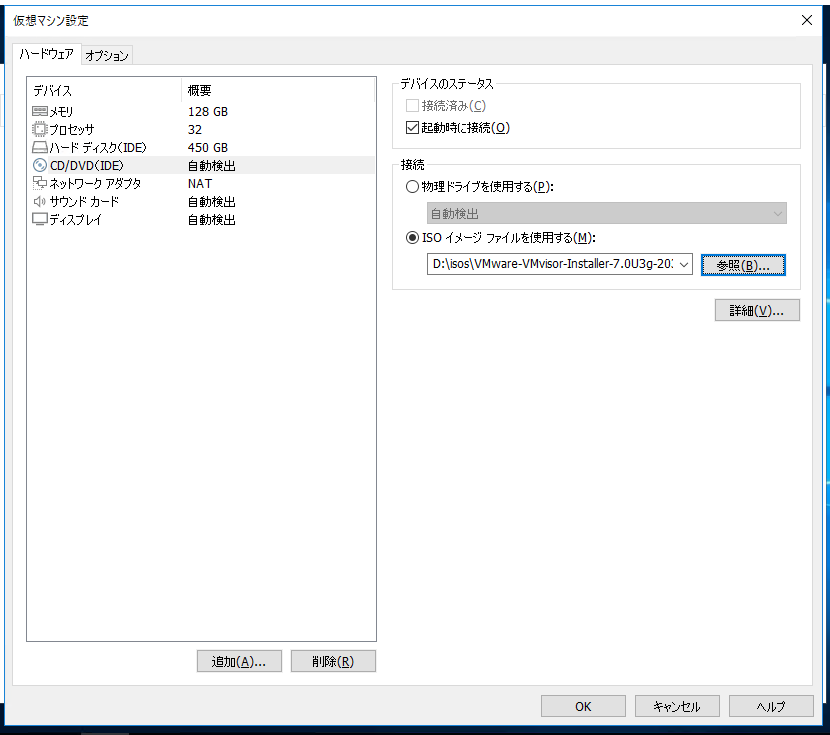This screenshot has height=735, width=830.
Task: Click the NAT network summary value
Action: [x=200, y=184]
